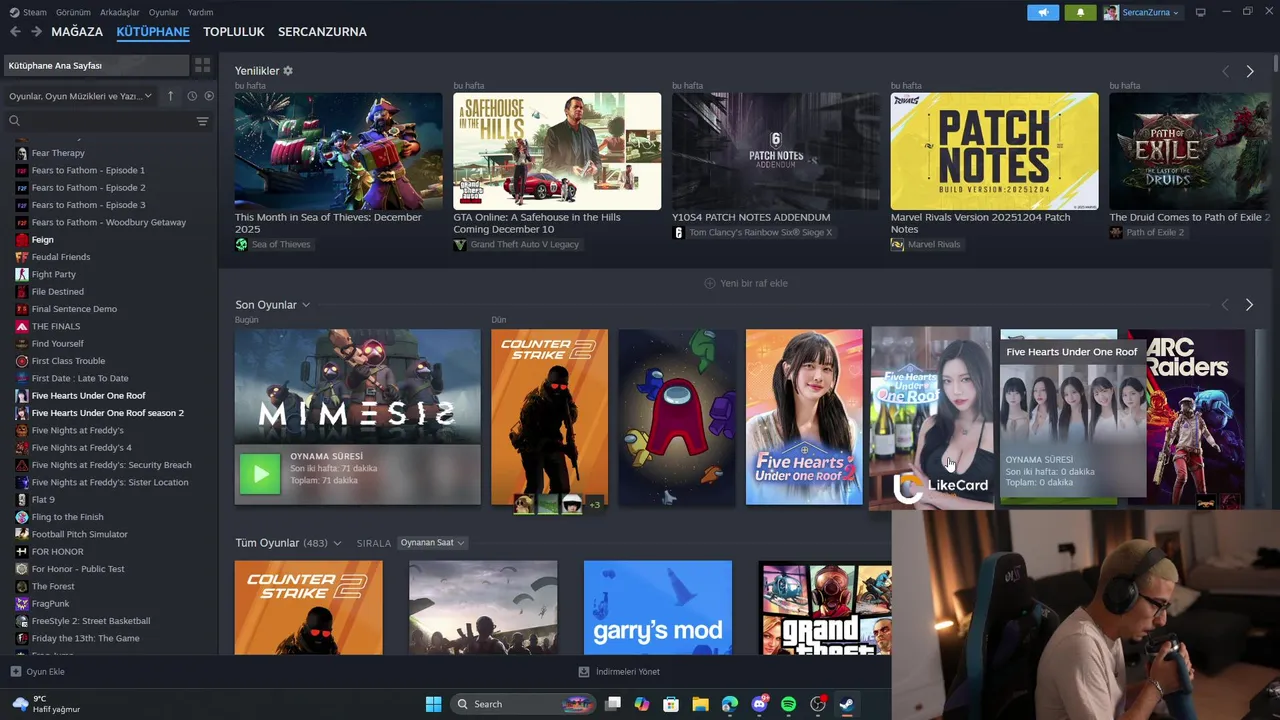Switch to Big Picture mode monitor icon
The height and width of the screenshot is (720, 1280).
1201,12
